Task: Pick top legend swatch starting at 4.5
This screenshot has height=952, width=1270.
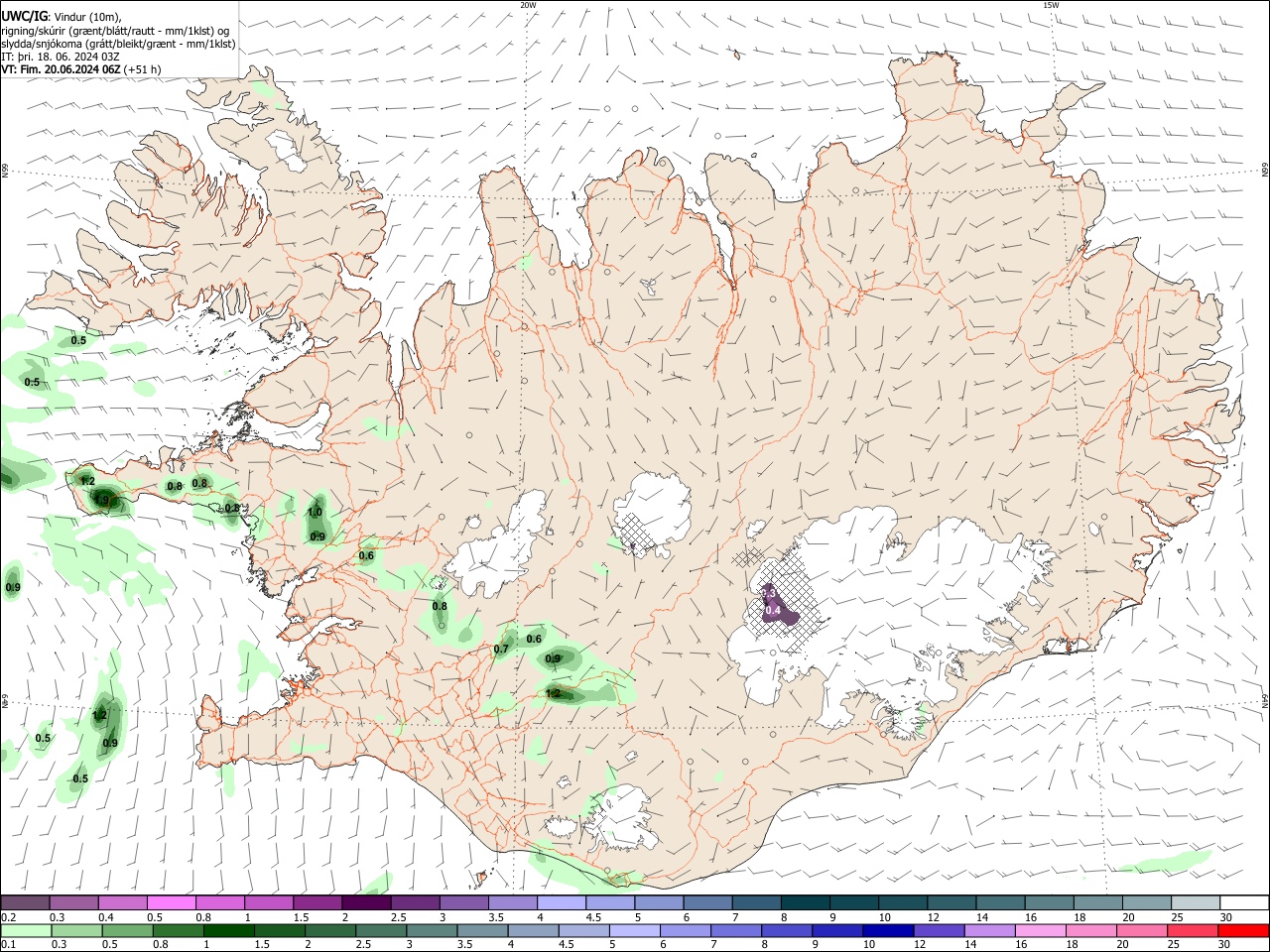Action: tap(609, 903)
